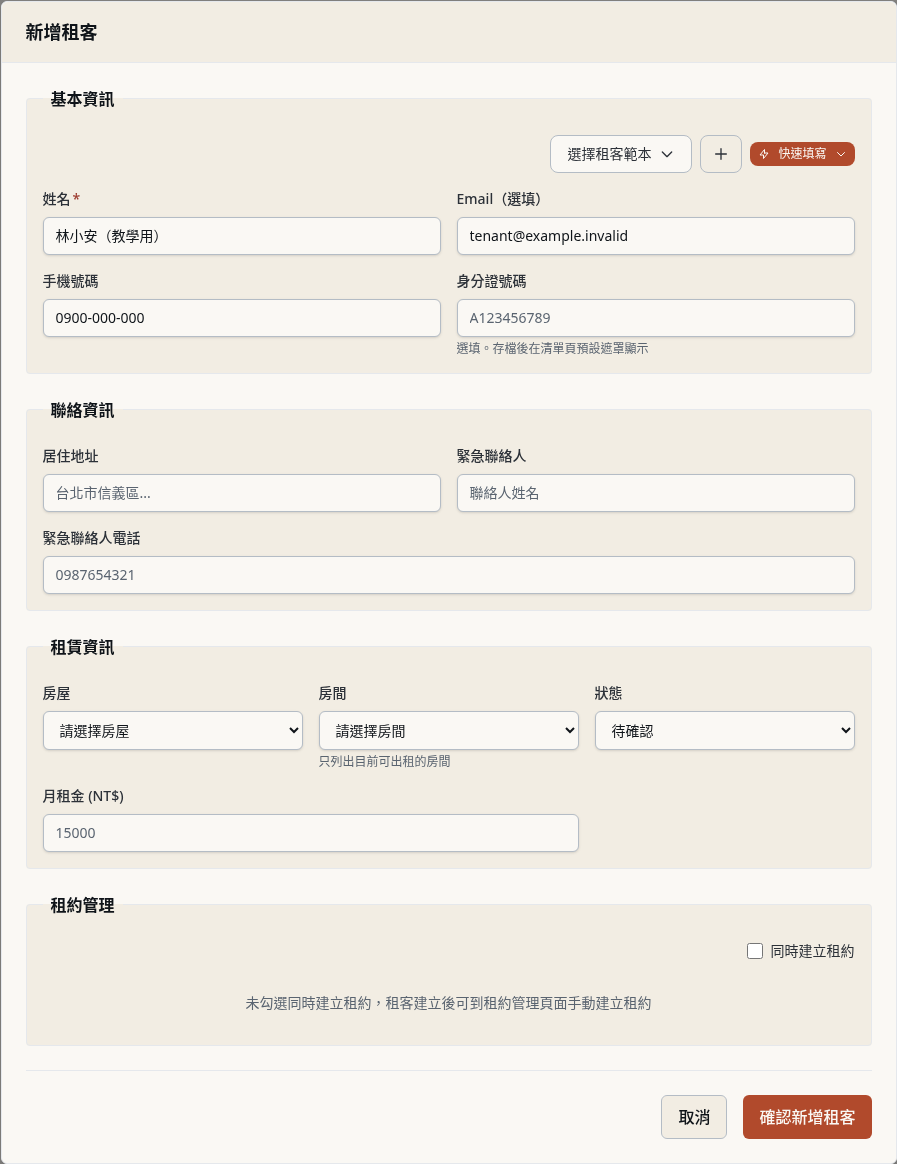The image size is (897, 1164).
Task: Open the 狀態 dropdown showing 待確認
Action: (725, 730)
